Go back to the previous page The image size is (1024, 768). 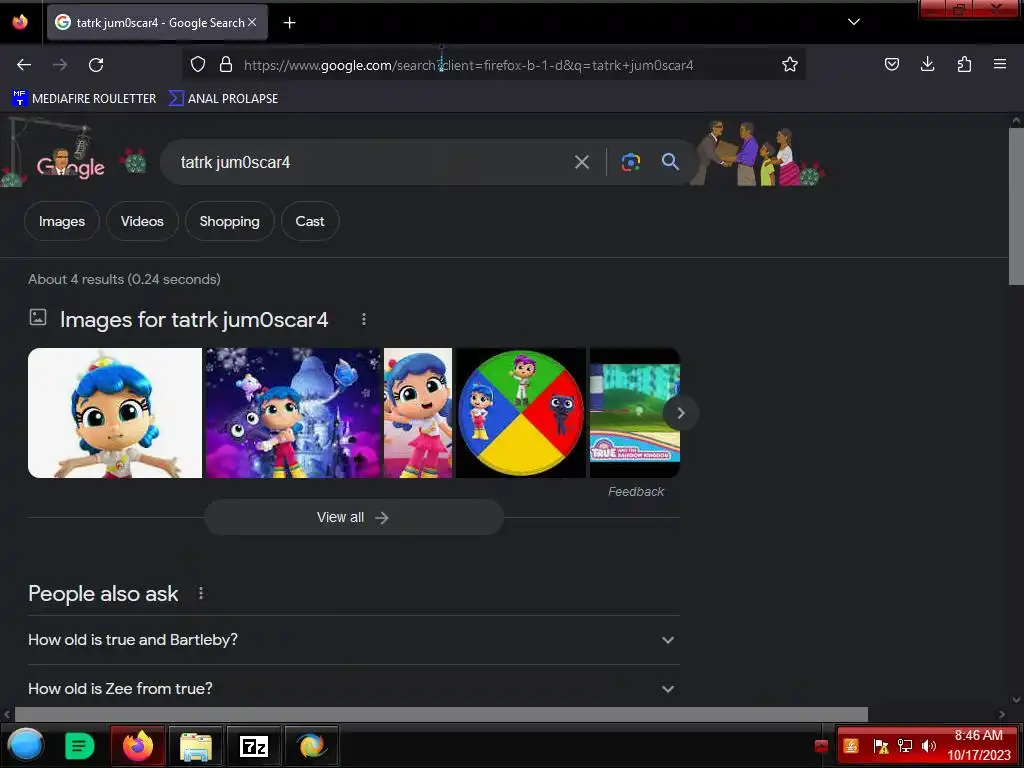[x=24, y=65]
